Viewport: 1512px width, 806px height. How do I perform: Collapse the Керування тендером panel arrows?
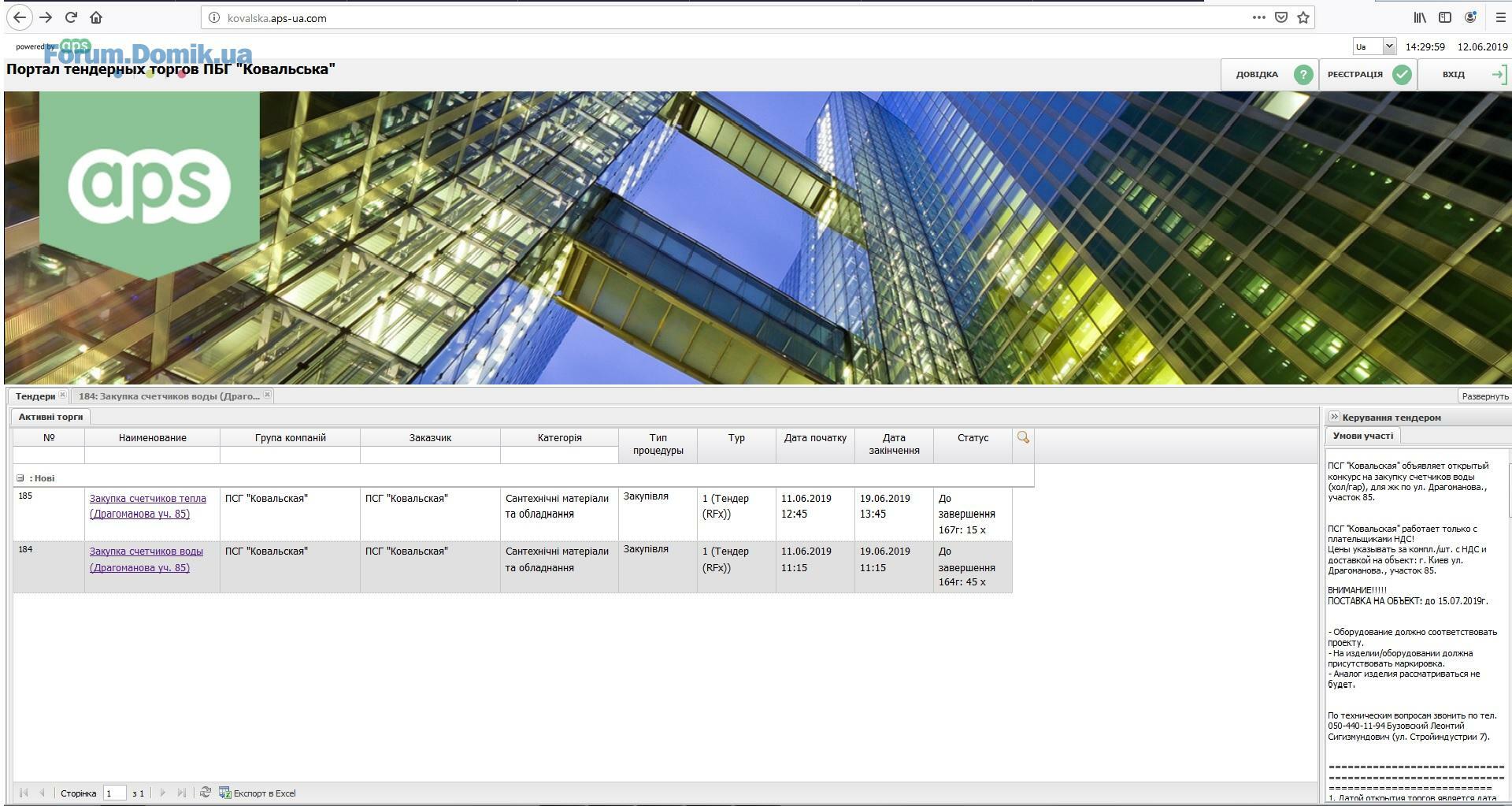1334,417
